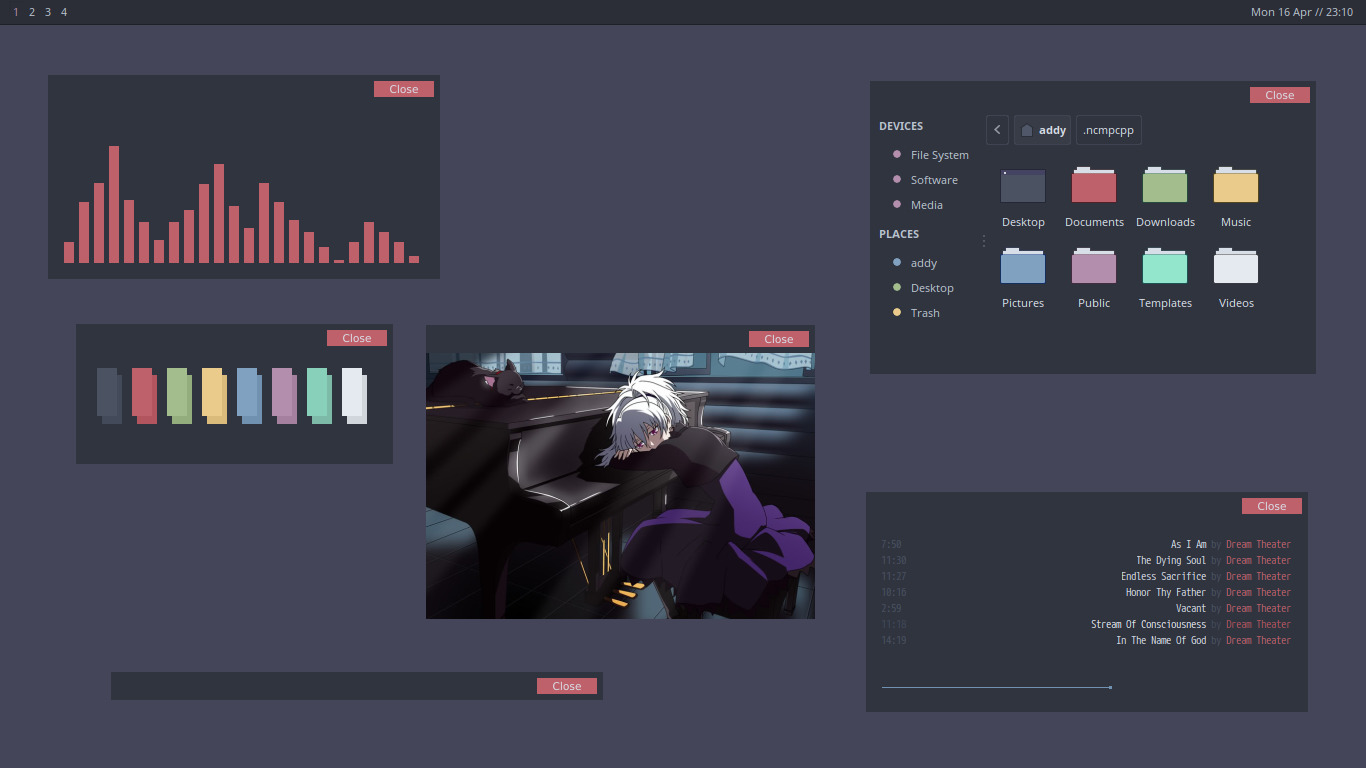
Task: Click the DEVICES sidebar heading
Action: pos(901,126)
